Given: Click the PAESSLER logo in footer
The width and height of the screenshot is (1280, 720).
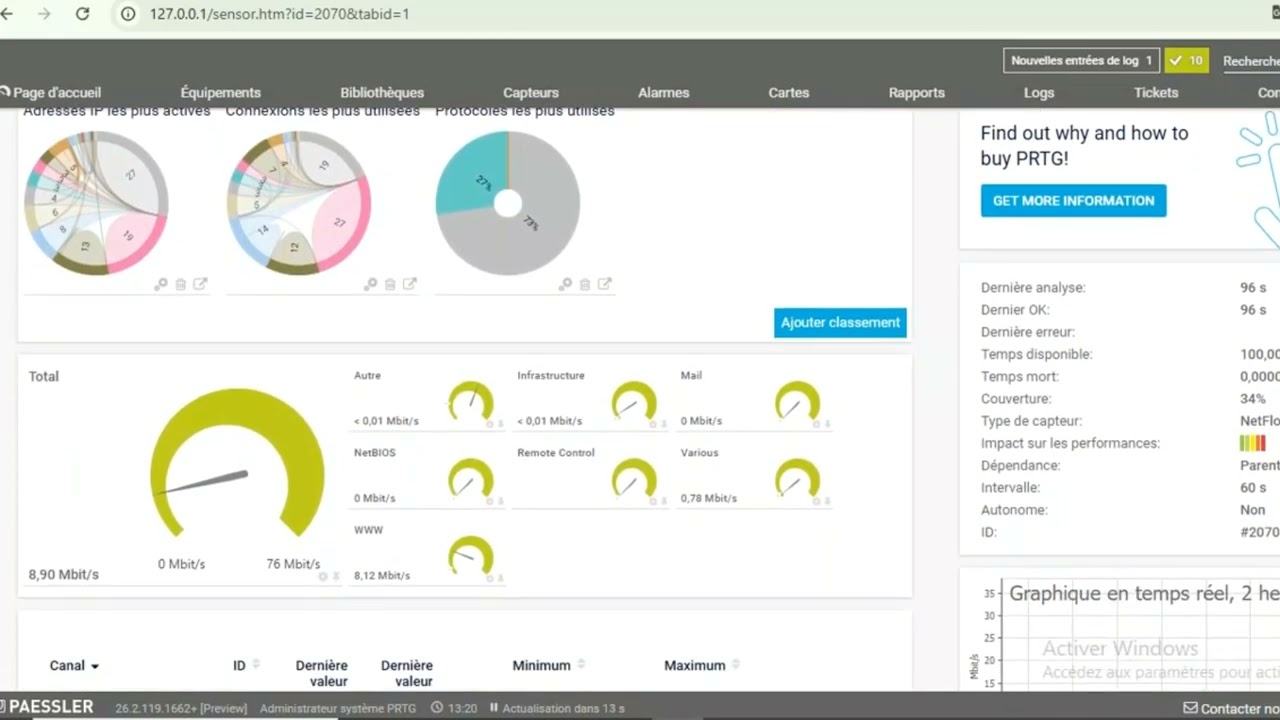Looking at the screenshot, I should 47,707.
